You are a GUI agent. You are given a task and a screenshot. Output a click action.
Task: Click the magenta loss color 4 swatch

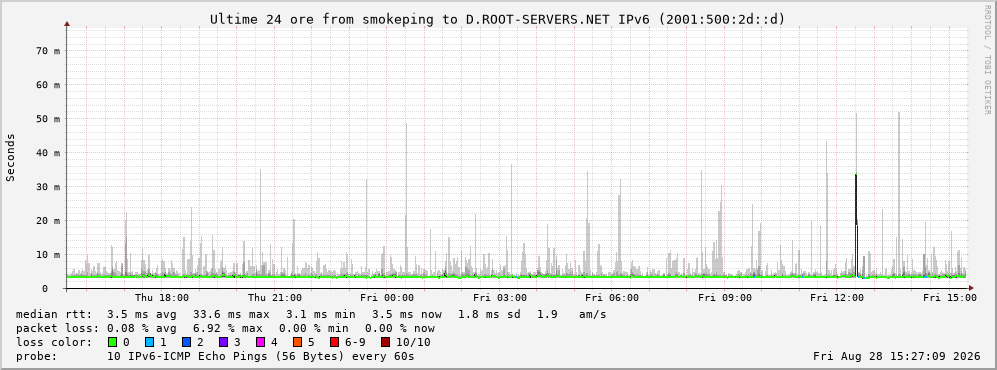pos(260,342)
